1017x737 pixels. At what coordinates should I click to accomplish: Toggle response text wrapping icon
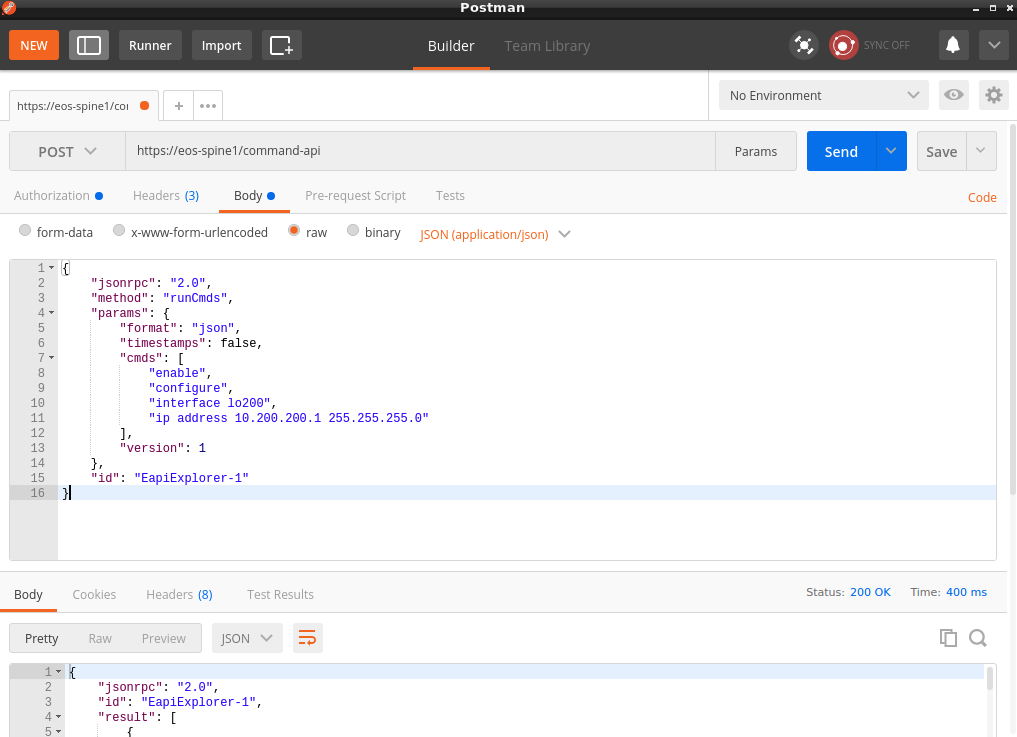pyautogui.click(x=307, y=637)
